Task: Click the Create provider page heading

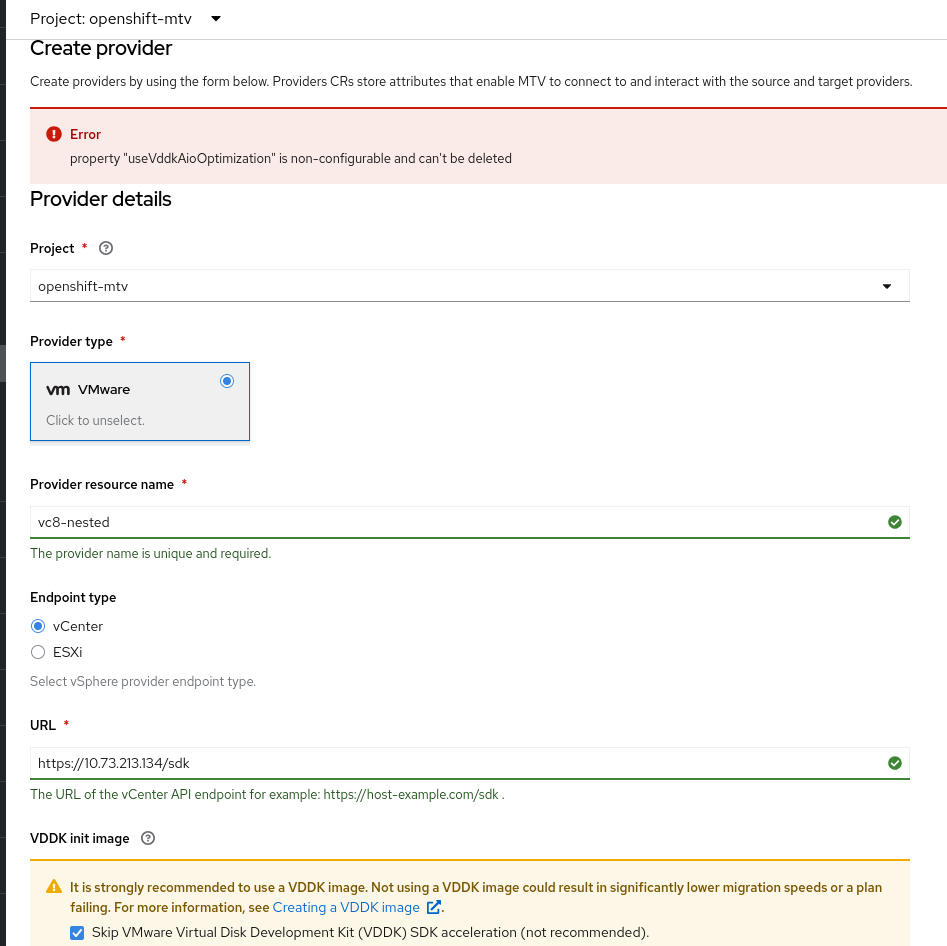Action: (x=101, y=48)
